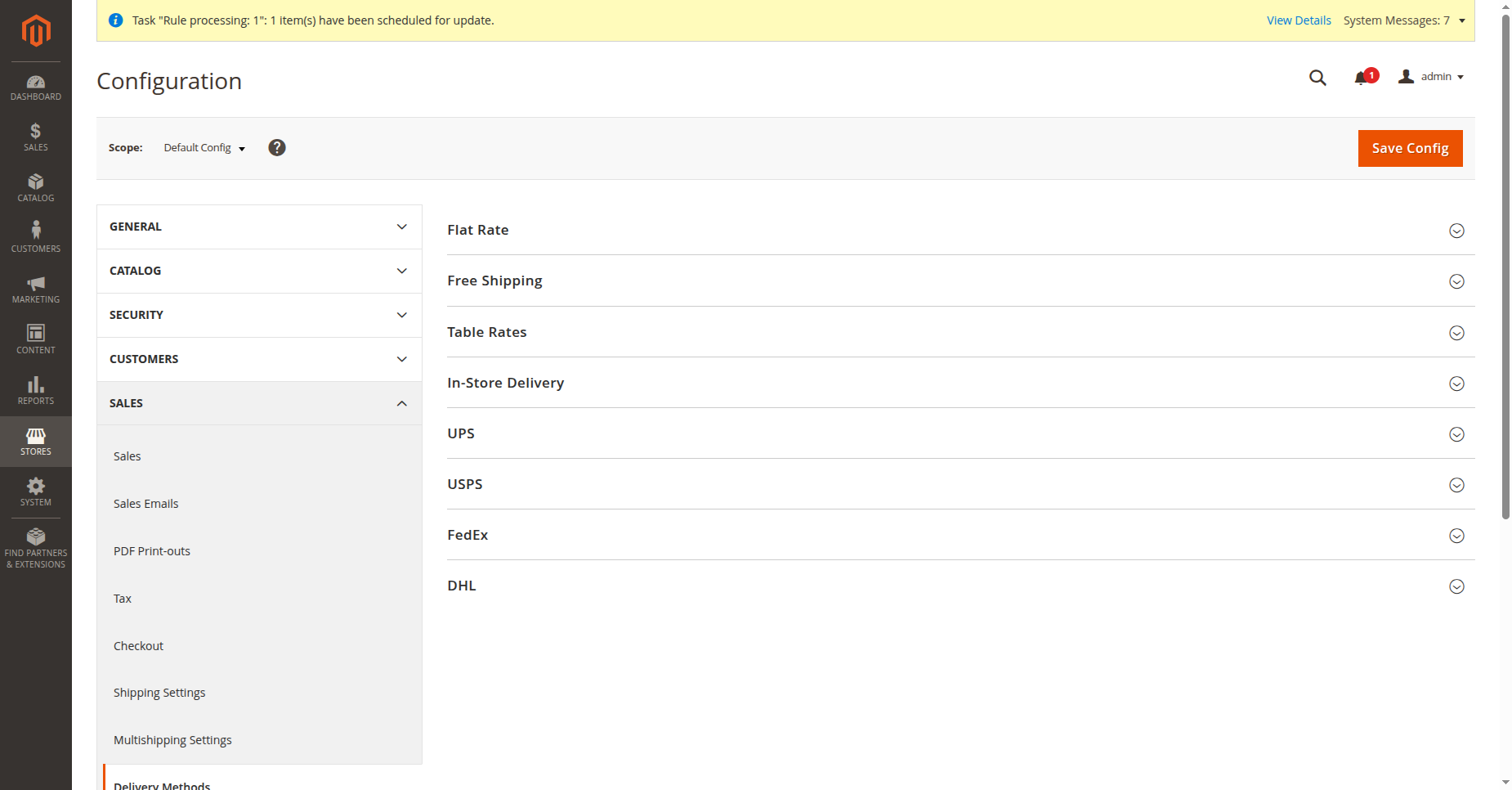Collapse the SALES config section

259,403
